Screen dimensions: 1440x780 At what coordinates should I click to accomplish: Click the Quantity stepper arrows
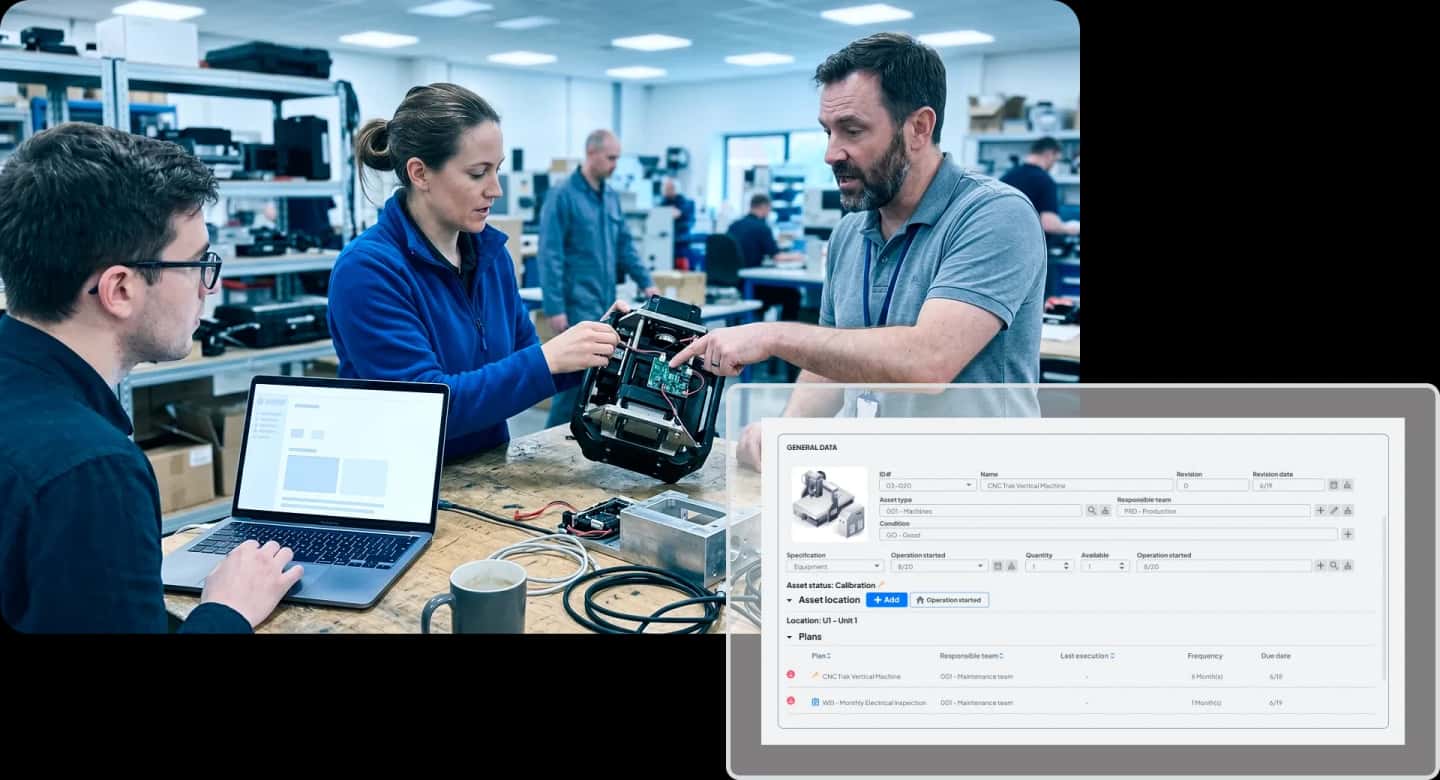[1066, 566]
